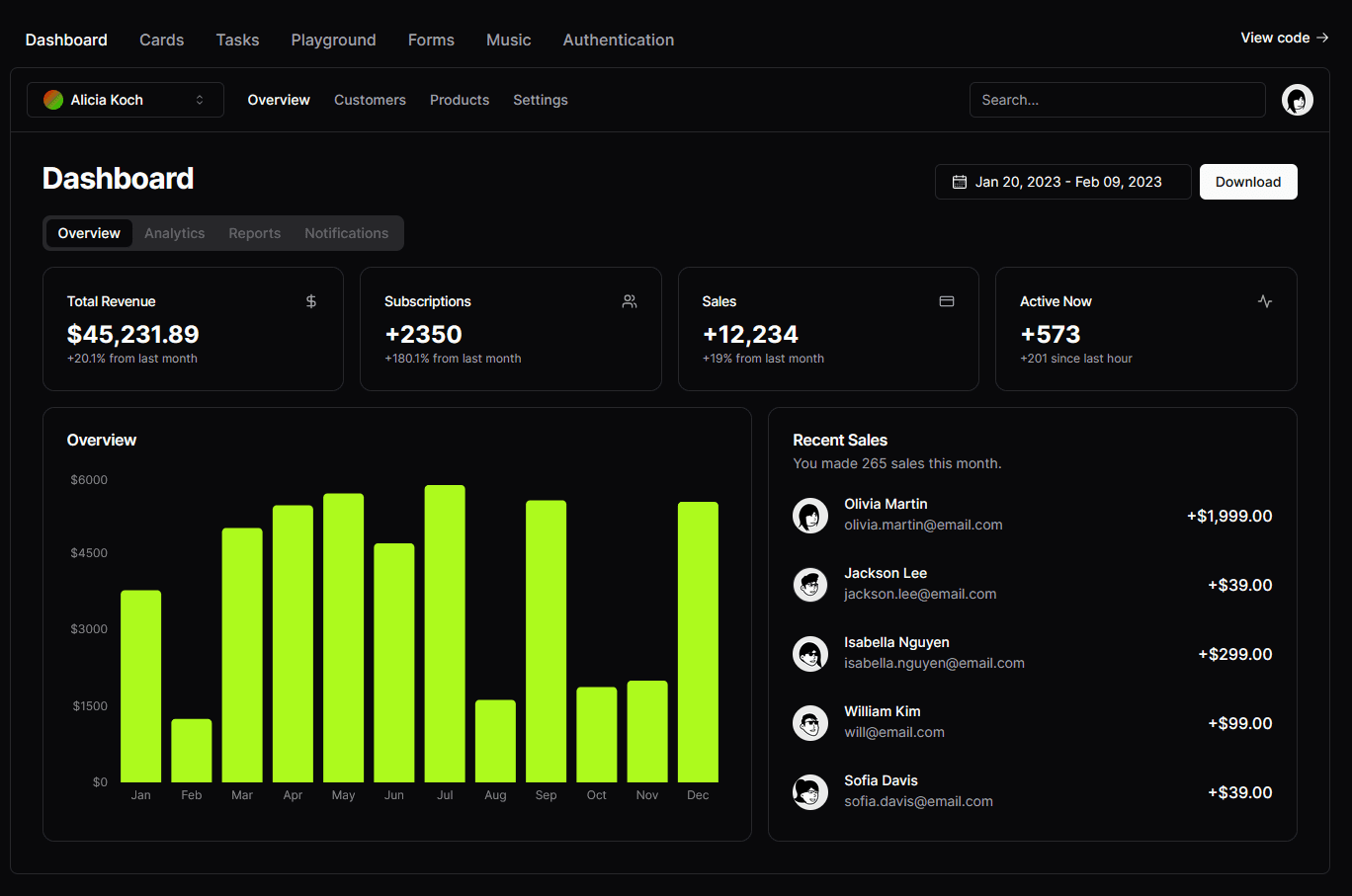
Task: Go to Customers in the navigation
Action: coord(370,100)
